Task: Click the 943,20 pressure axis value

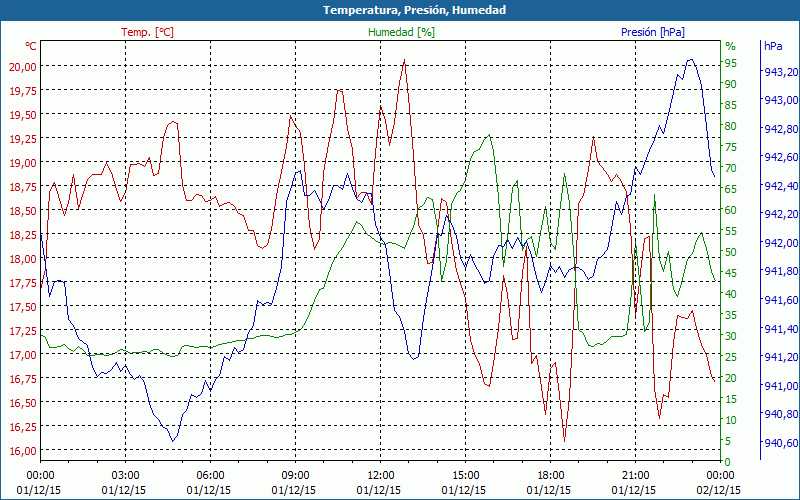Action: [x=781, y=72]
